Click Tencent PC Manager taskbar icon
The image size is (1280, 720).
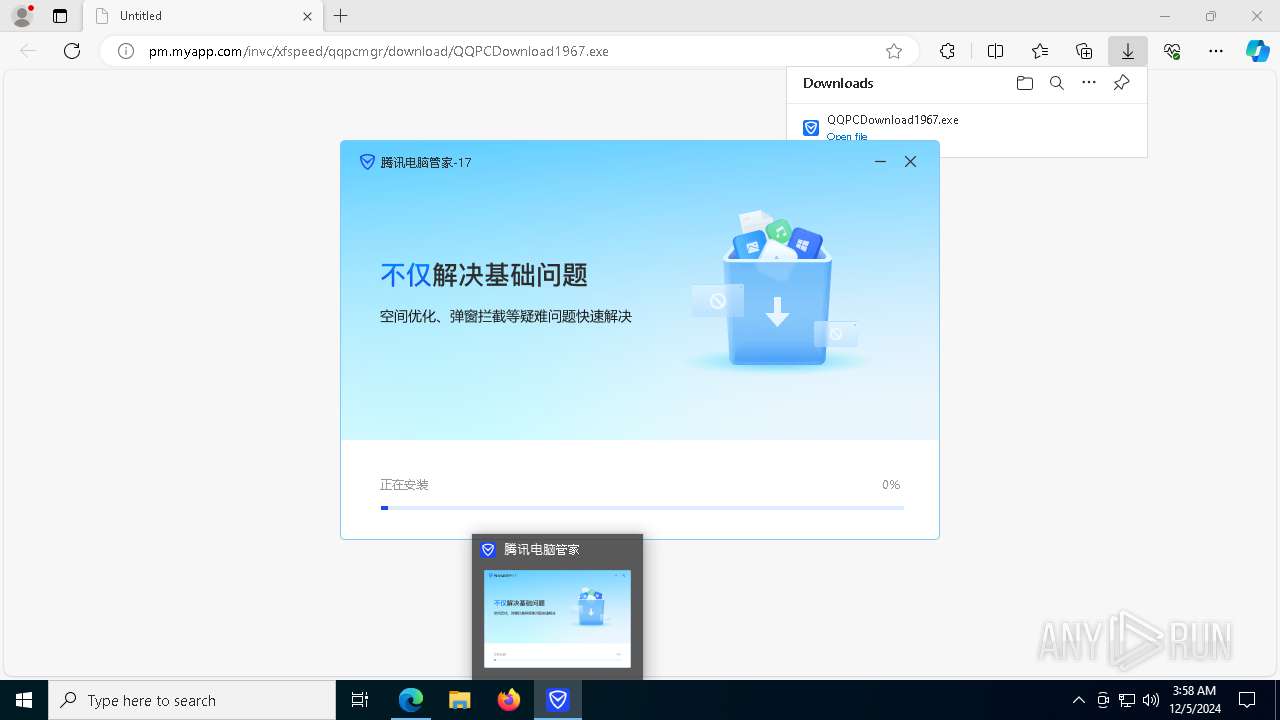point(558,700)
